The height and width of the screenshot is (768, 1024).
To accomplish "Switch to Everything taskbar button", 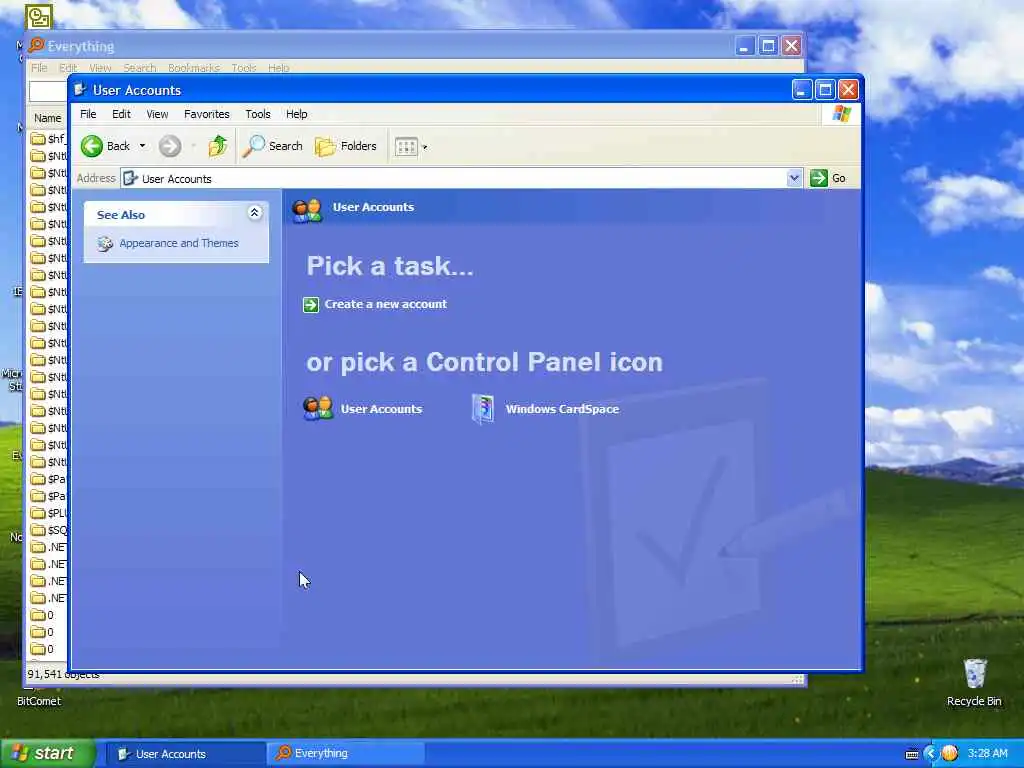I will coord(346,754).
